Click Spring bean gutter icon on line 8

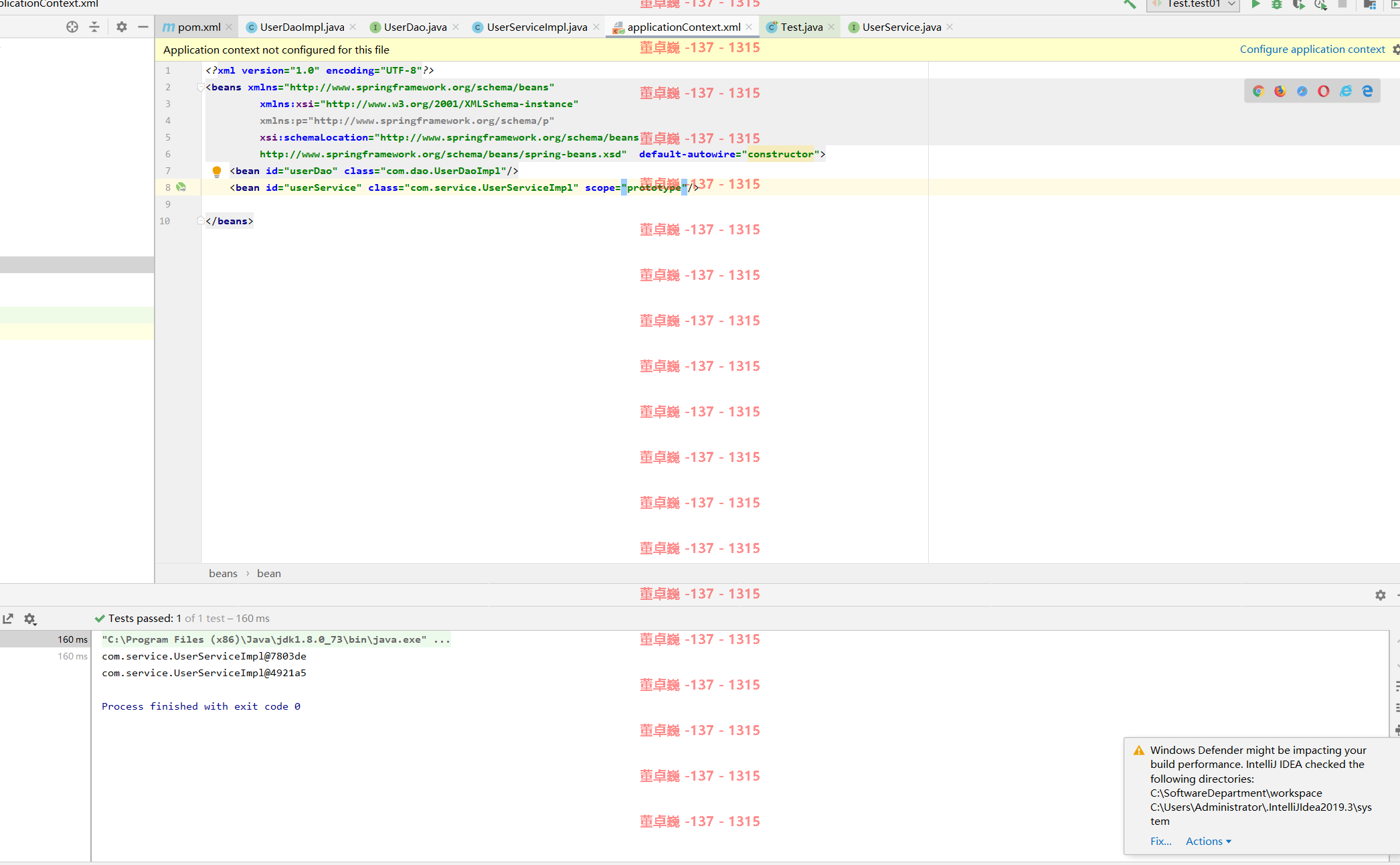pos(181,187)
